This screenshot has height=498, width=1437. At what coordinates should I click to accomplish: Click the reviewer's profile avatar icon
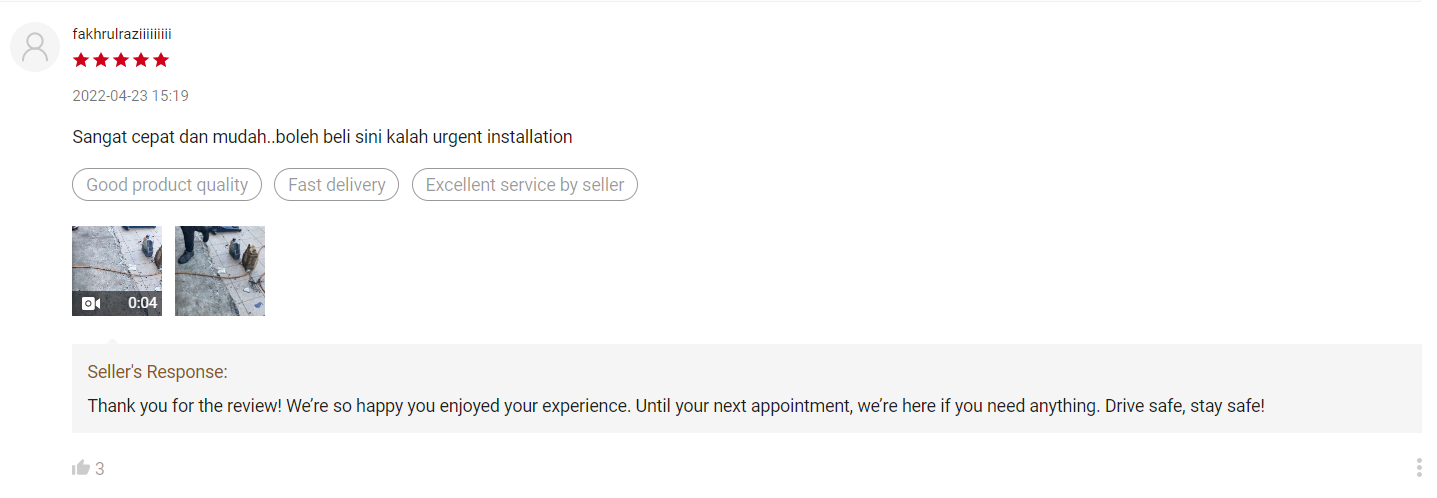(x=35, y=47)
